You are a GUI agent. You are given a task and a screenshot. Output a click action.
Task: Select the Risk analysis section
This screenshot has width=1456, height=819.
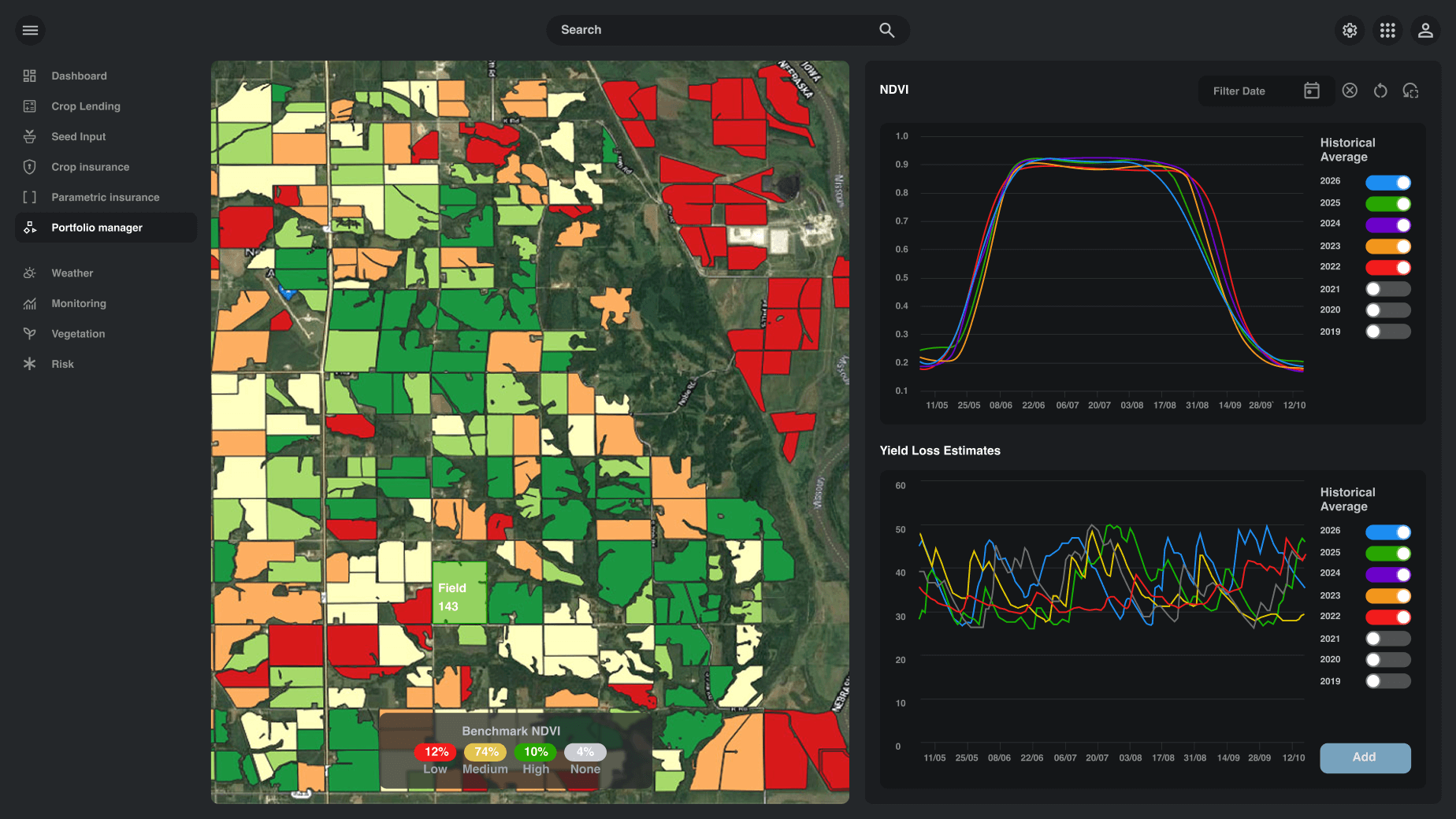coord(61,363)
